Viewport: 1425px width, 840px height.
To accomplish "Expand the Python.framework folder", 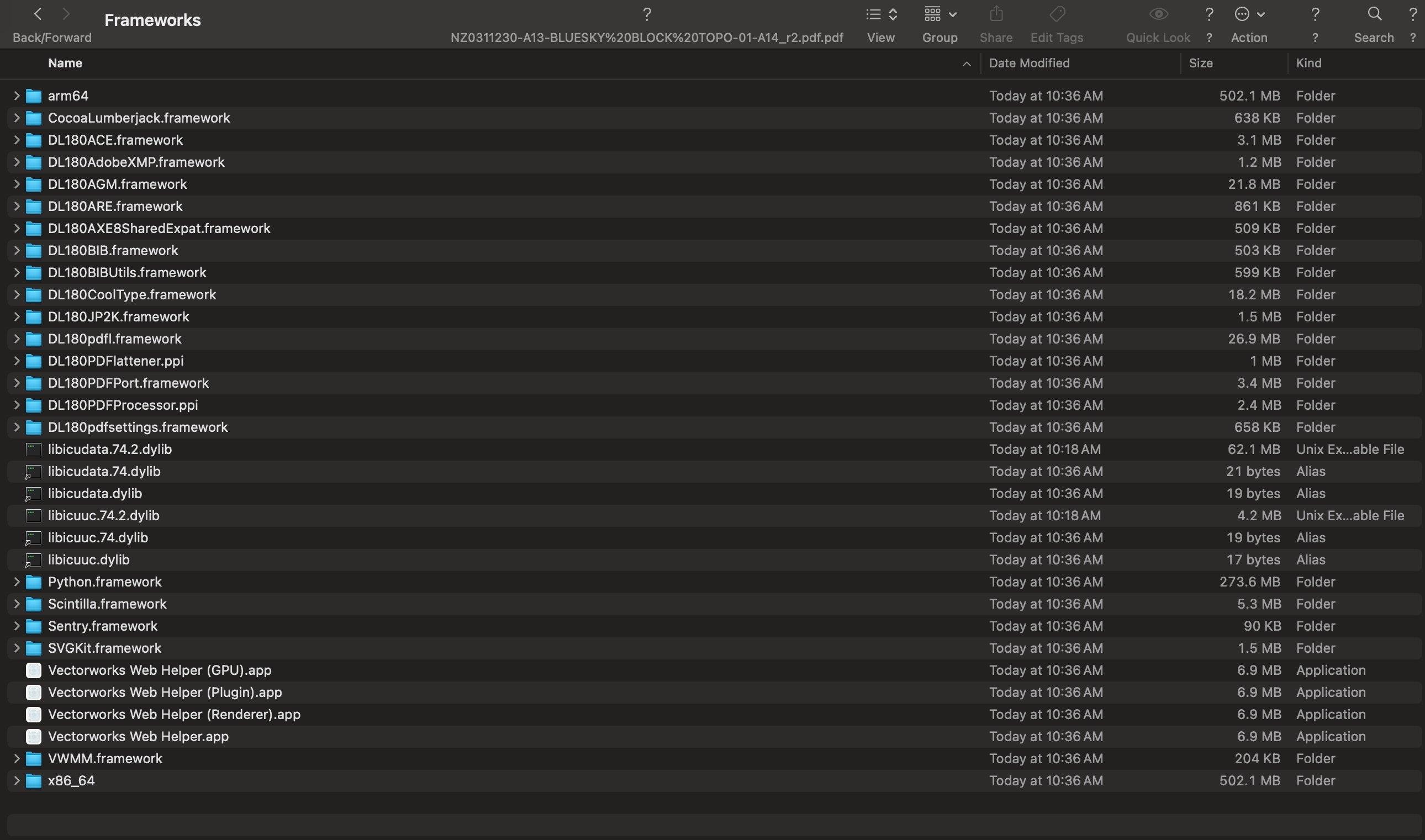I will coord(17,582).
